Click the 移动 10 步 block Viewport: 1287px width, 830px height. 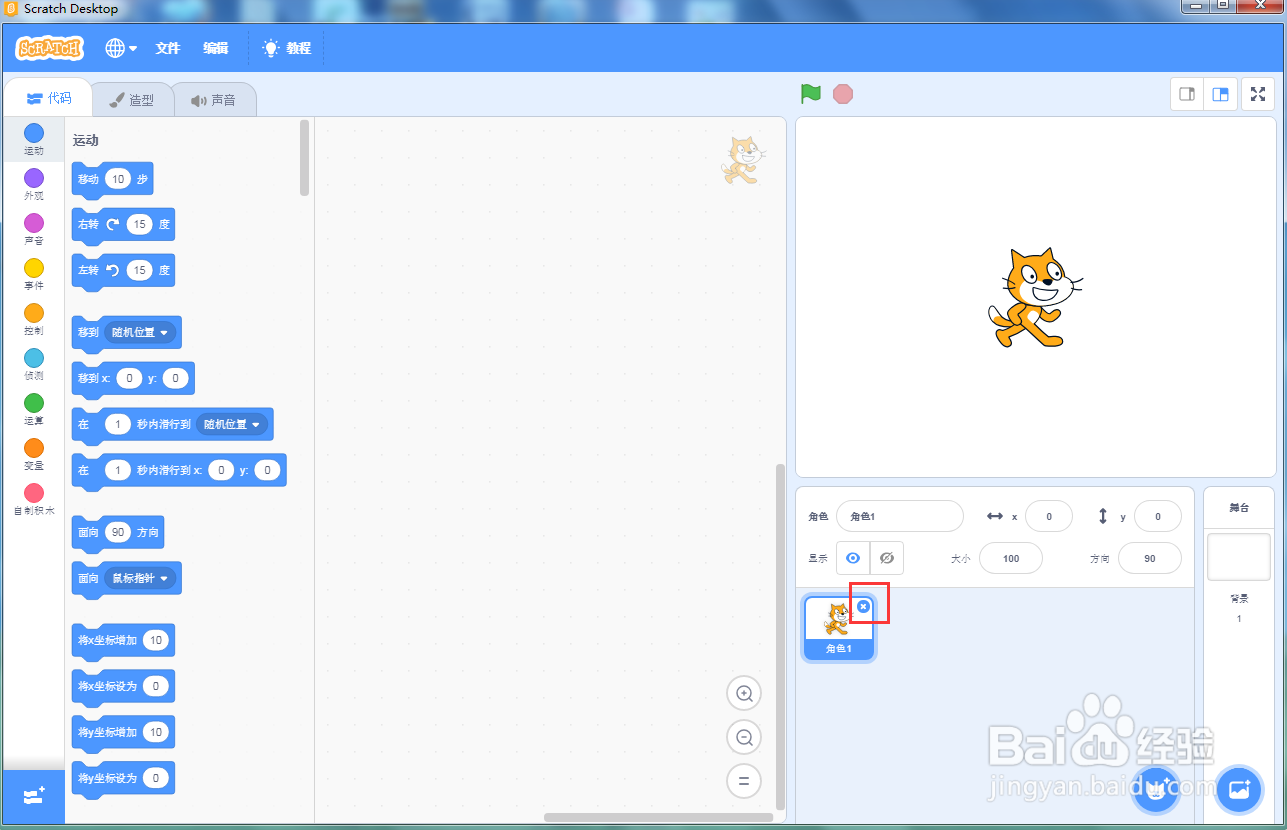[x=112, y=180]
